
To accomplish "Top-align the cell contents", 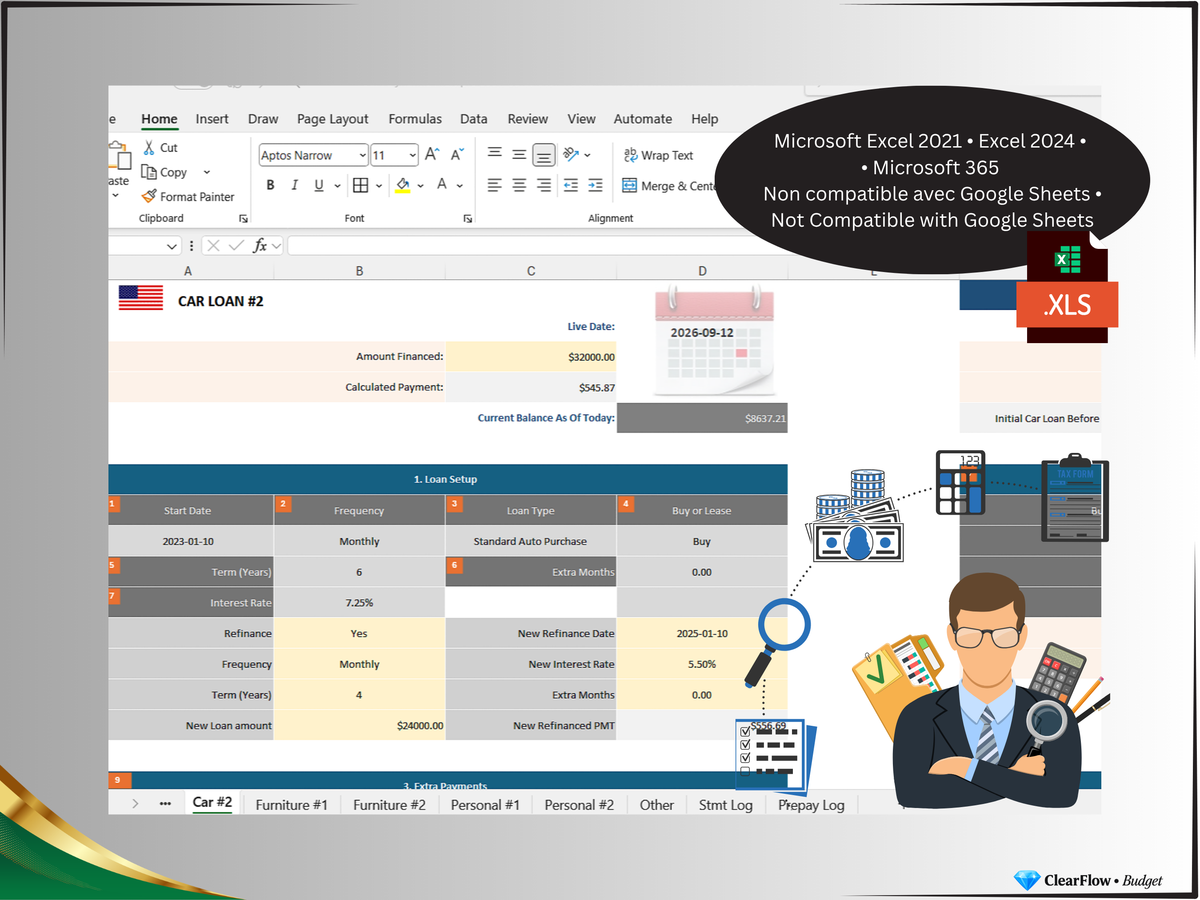I will [x=494, y=154].
